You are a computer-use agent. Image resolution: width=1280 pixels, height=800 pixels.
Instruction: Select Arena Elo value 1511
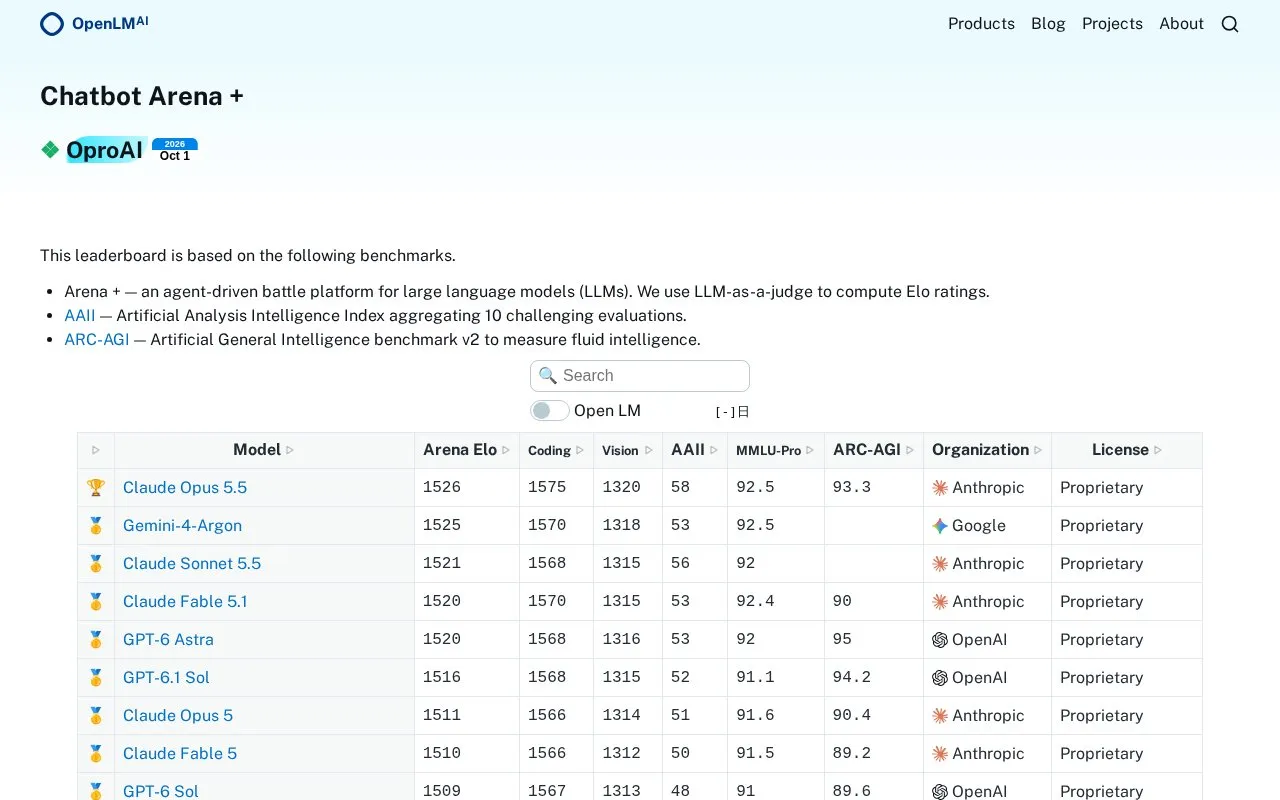coord(442,716)
